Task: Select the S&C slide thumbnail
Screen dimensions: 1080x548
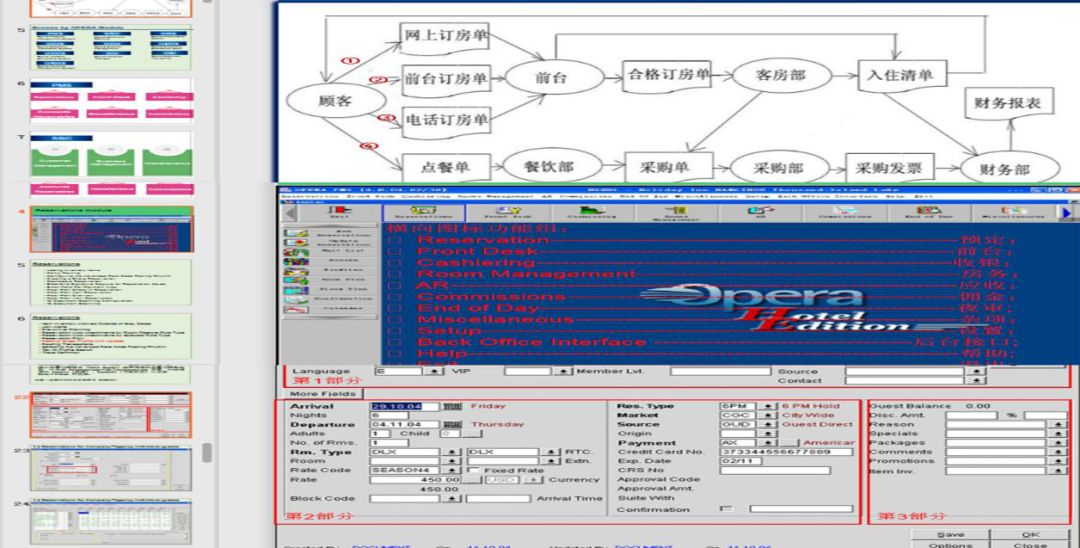Action: click(x=111, y=154)
